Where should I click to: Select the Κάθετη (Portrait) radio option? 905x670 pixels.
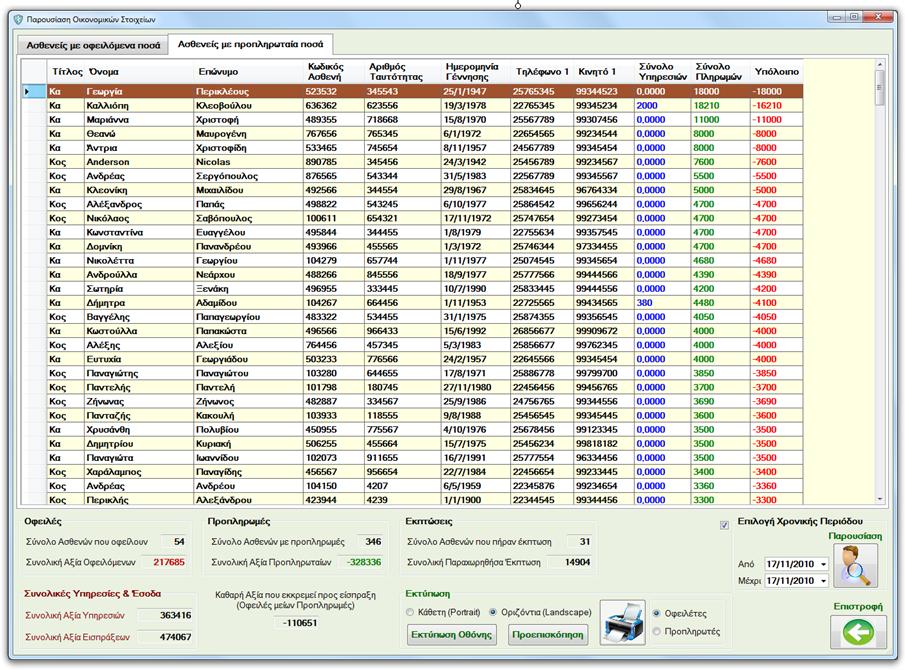411,612
